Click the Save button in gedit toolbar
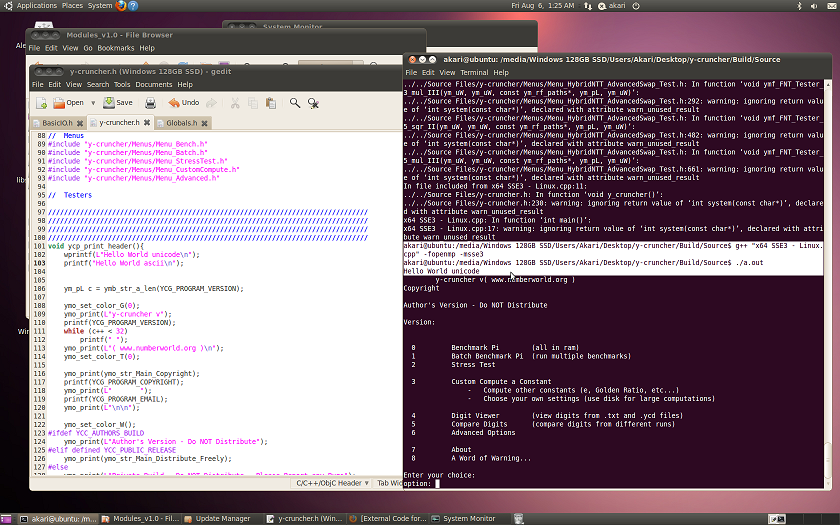The image size is (840, 525). tap(118, 103)
